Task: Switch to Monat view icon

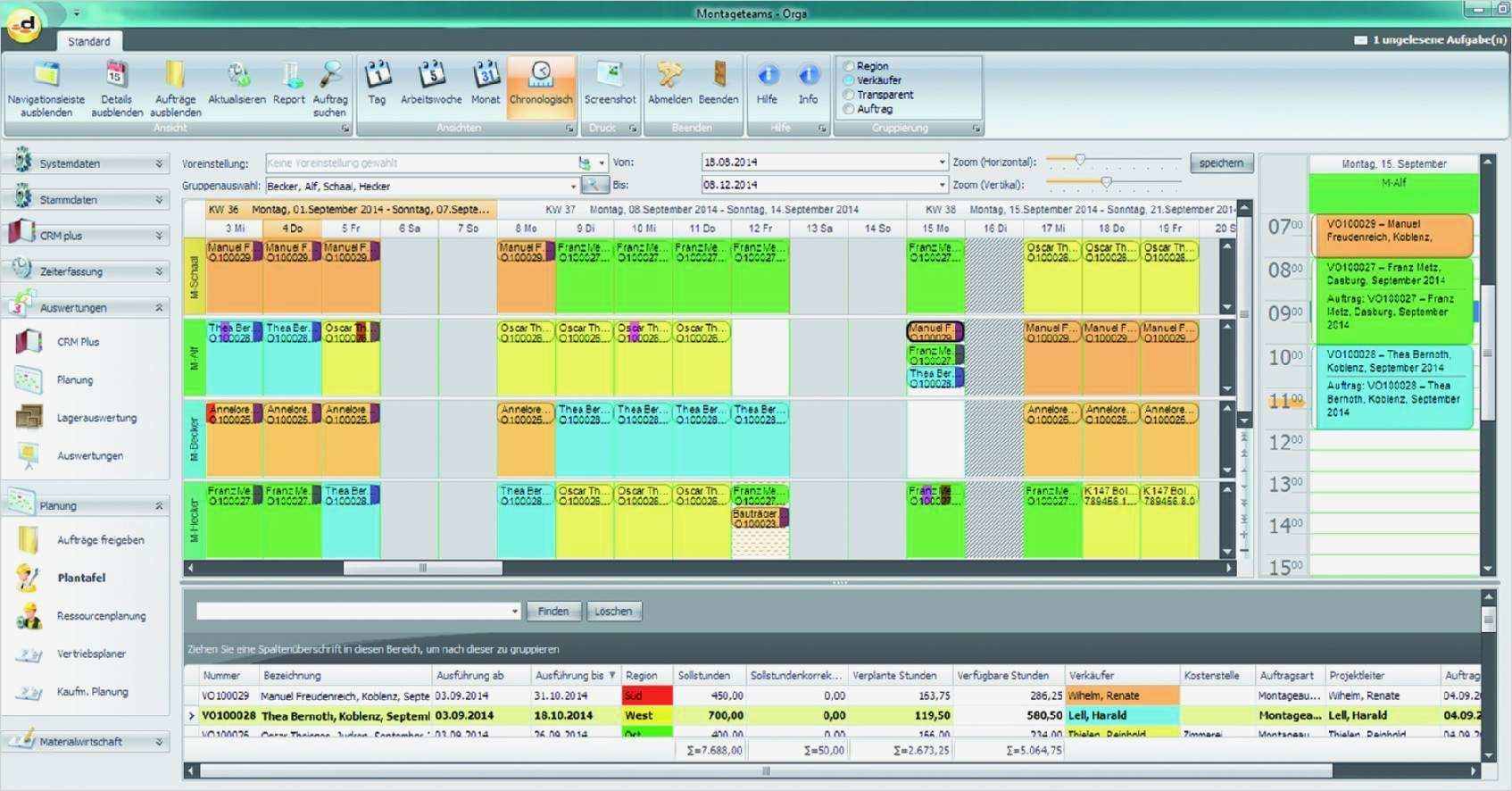Action: (486, 74)
